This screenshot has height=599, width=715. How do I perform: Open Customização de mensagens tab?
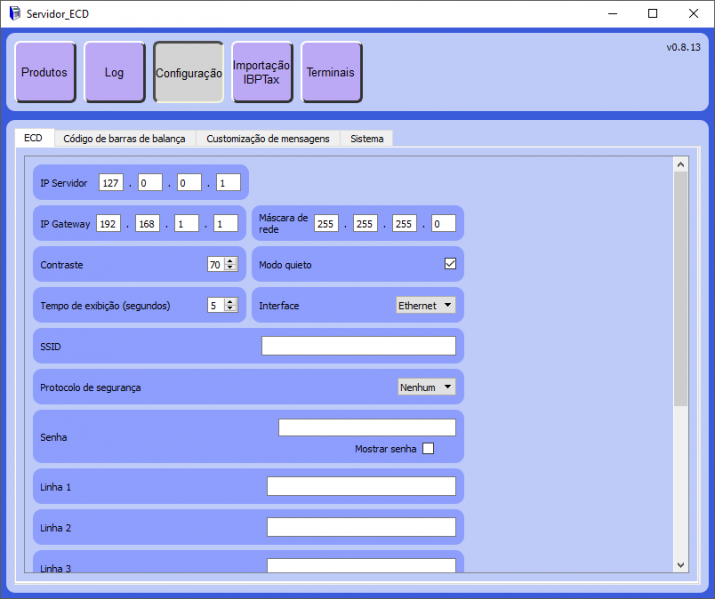[268, 139]
